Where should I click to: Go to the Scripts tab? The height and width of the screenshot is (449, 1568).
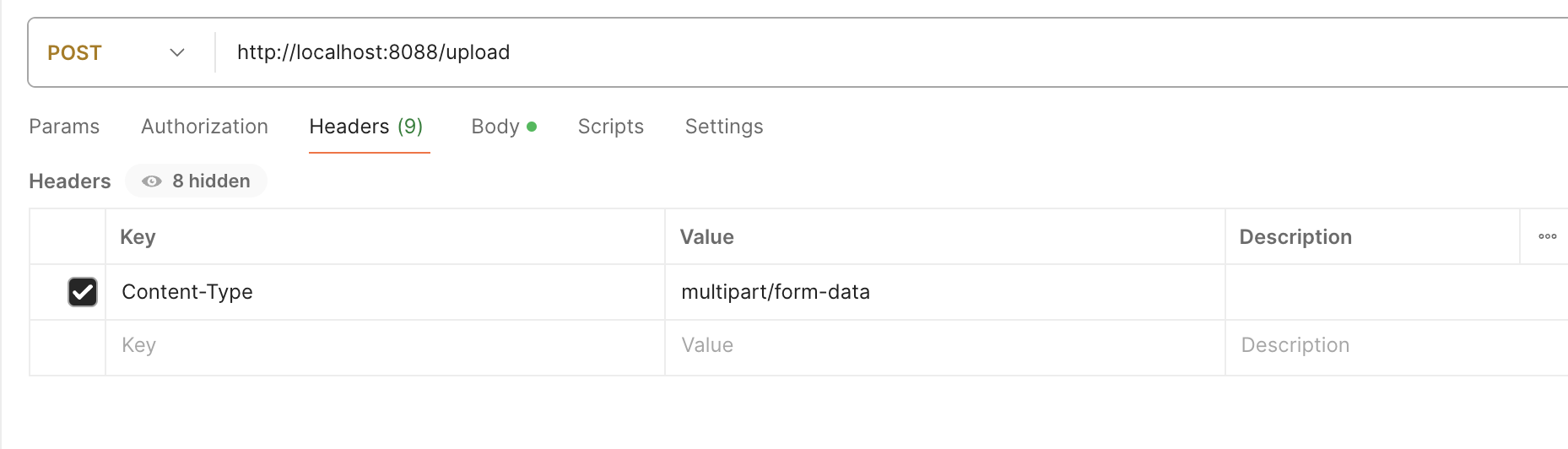610,127
